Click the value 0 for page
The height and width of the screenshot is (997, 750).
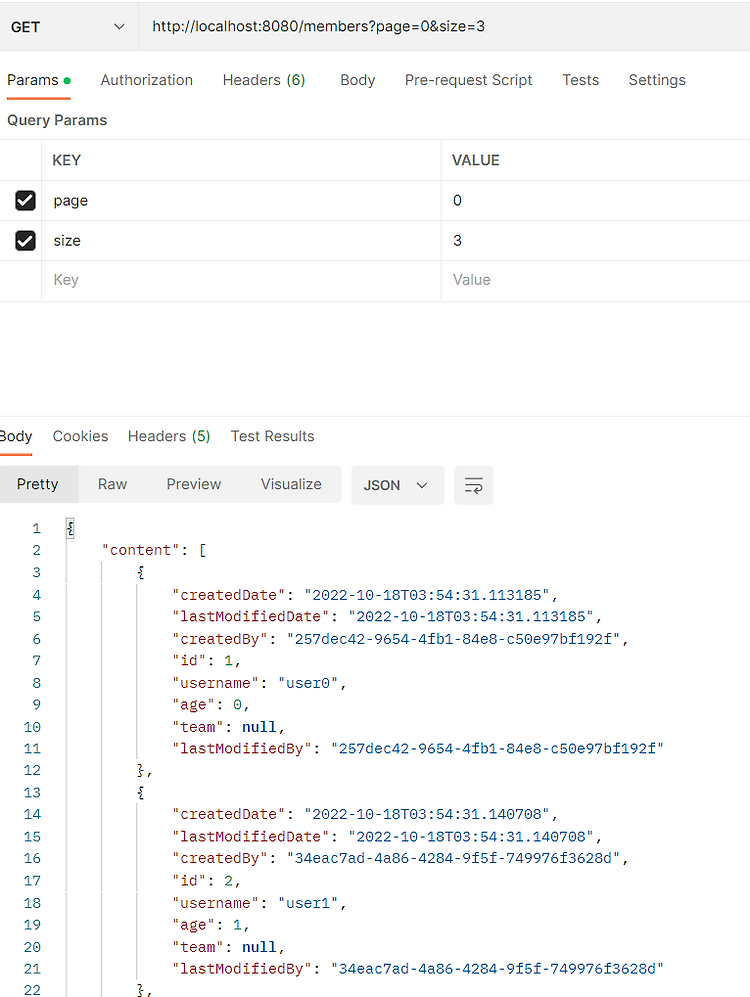596,201
